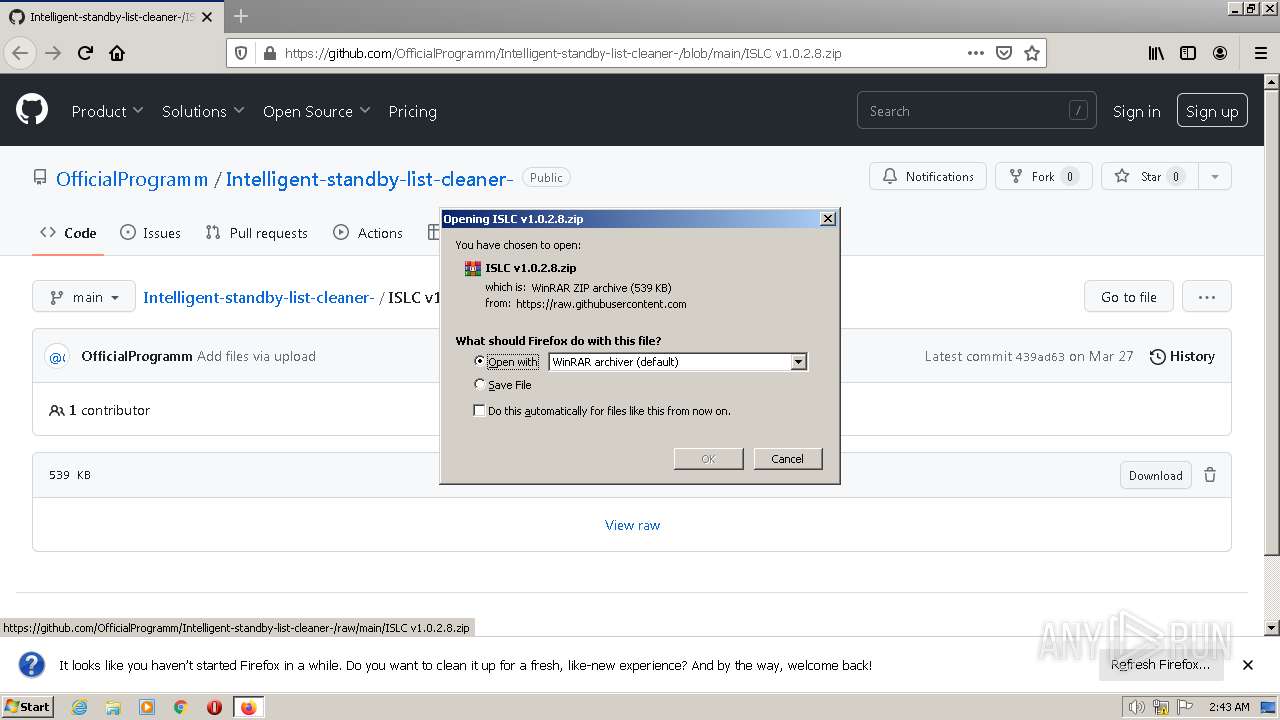Launch the media player taskbar icon
The width and height of the screenshot is (1280, 720).
pos(147,707)
